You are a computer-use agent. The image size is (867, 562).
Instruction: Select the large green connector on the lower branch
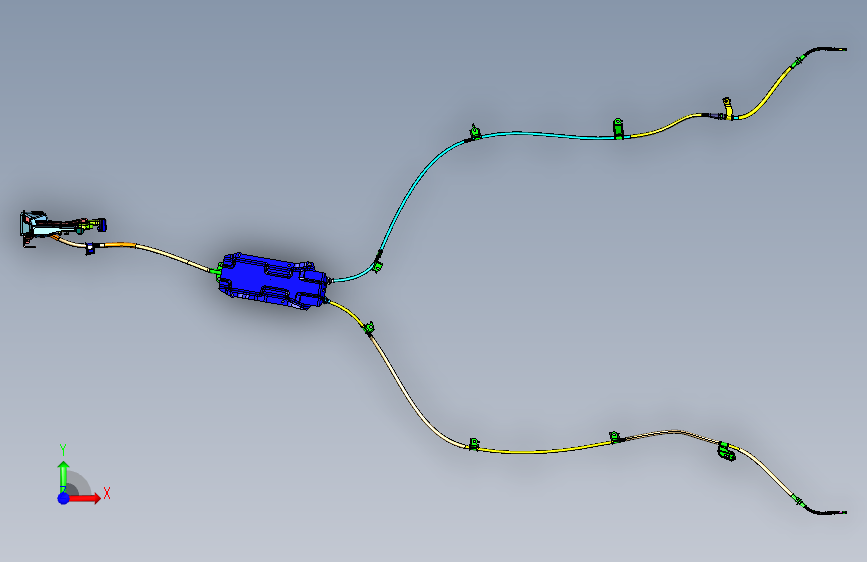[727, 451]
